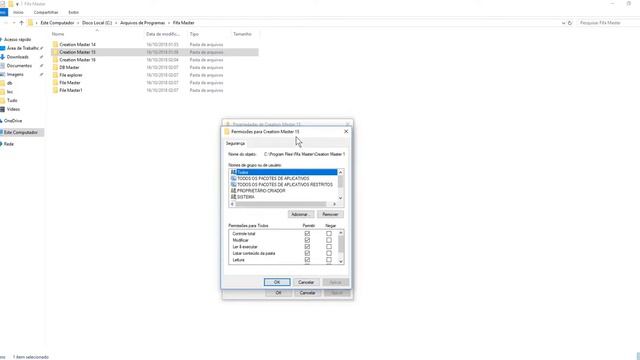This screenshot has height=360, width=640.
Task: Select the Segurança tab in the dialog
Action: [236, 143]
